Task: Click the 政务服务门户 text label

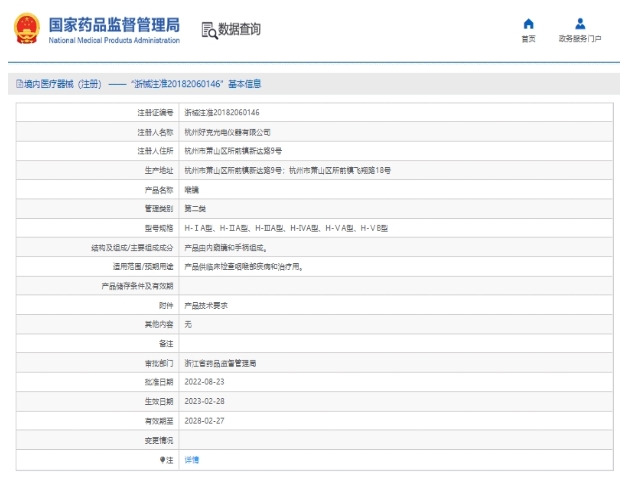Action: tap(580, 39)
